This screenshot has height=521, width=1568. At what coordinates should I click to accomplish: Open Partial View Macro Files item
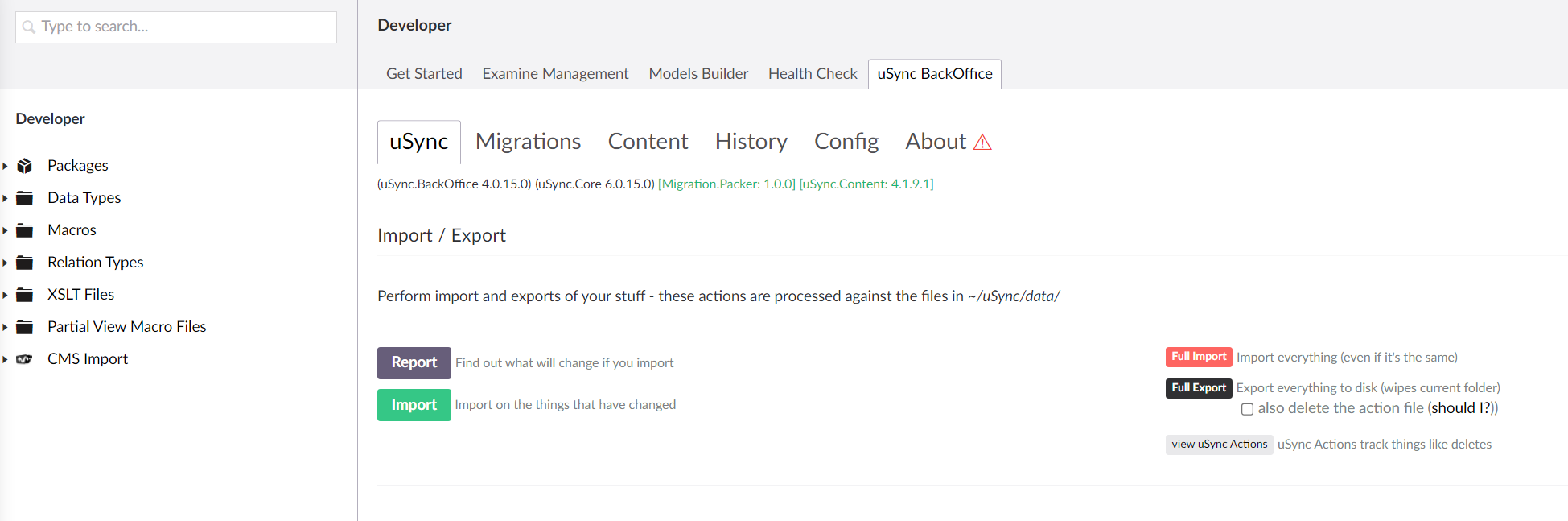(127, 327)
